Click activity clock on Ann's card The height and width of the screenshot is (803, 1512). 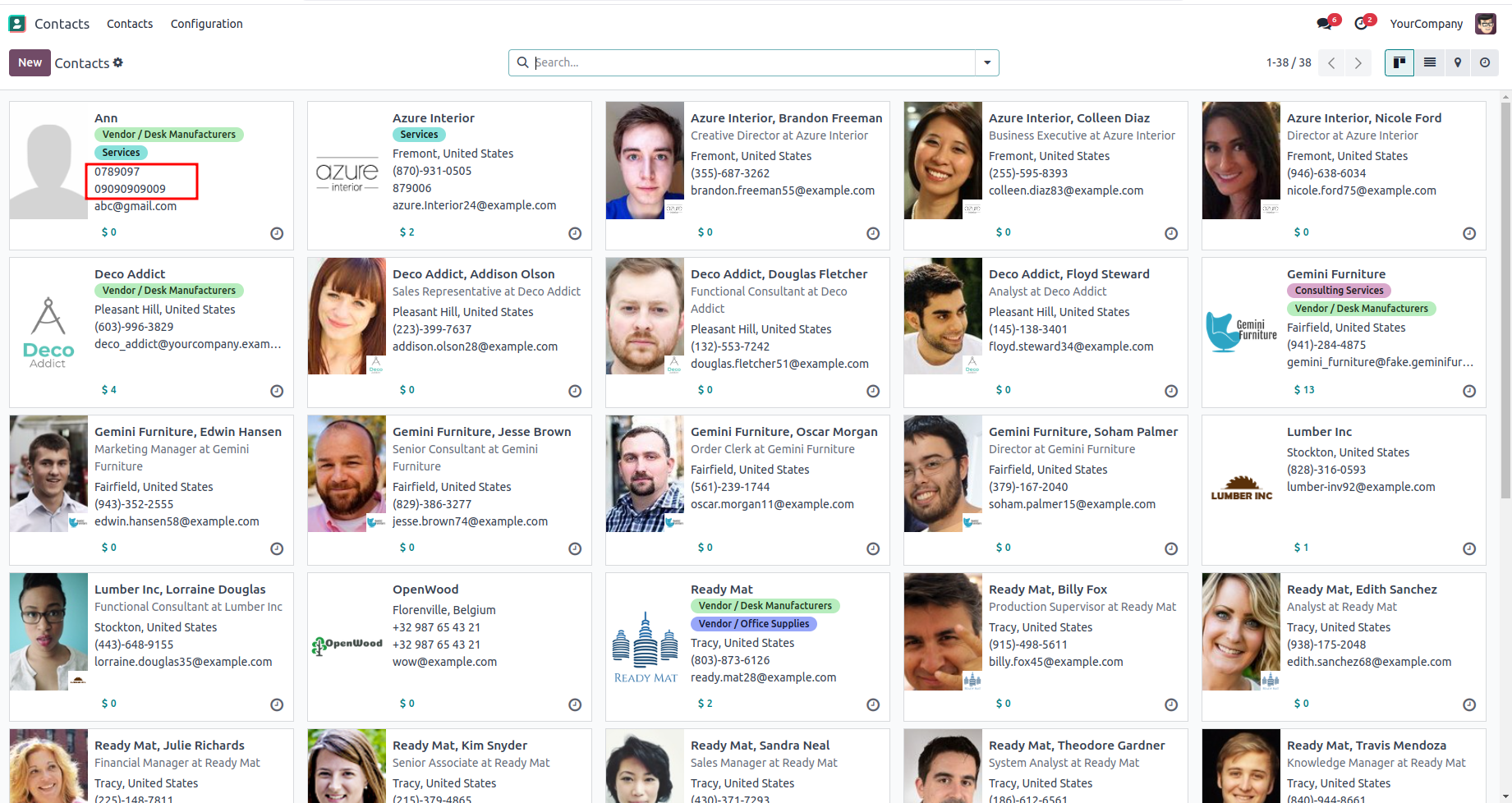click(277, 233)
